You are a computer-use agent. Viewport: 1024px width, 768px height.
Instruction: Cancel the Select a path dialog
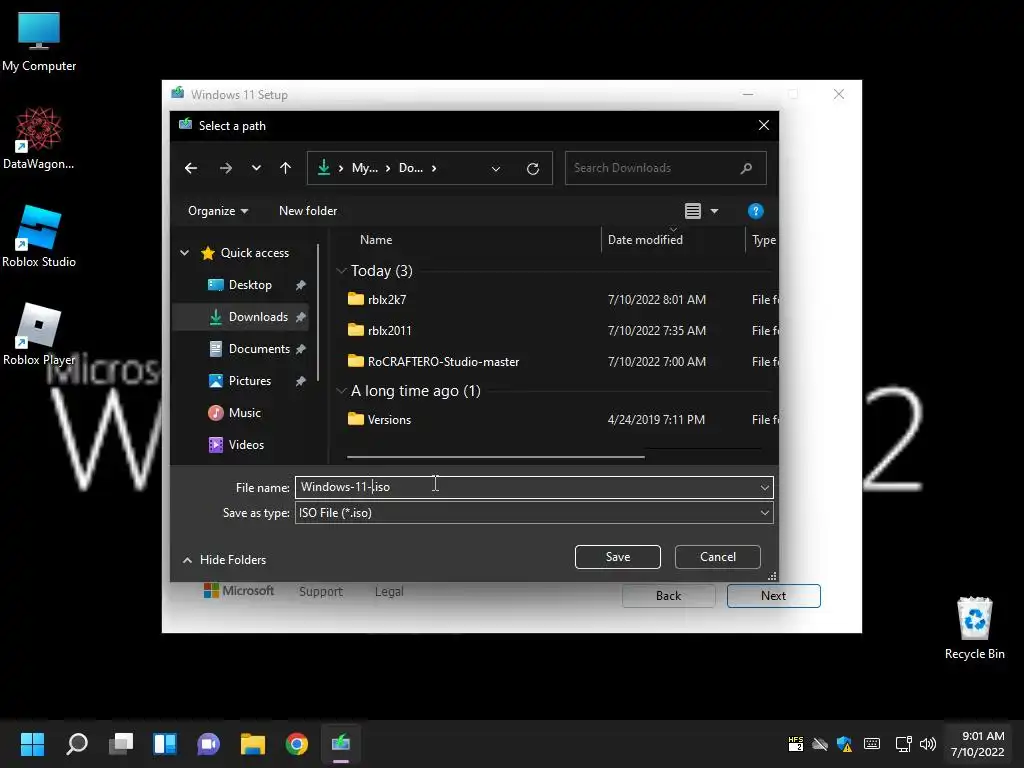click(x=718, y=557)
